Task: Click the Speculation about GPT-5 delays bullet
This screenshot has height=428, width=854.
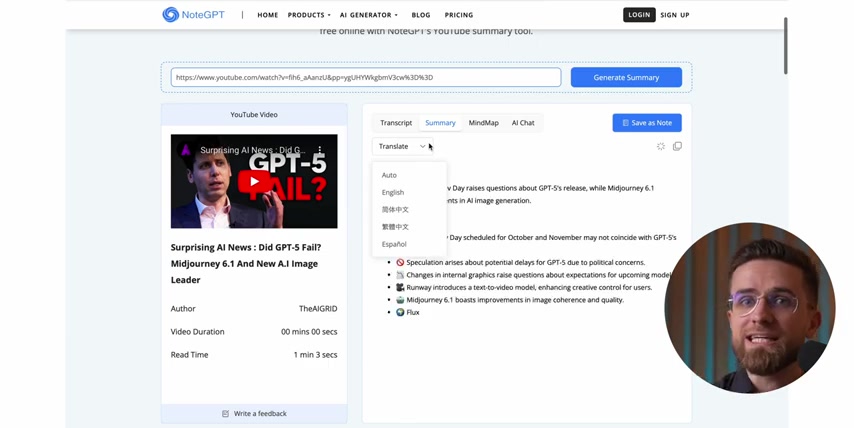Action: click(x=520, y=262)
